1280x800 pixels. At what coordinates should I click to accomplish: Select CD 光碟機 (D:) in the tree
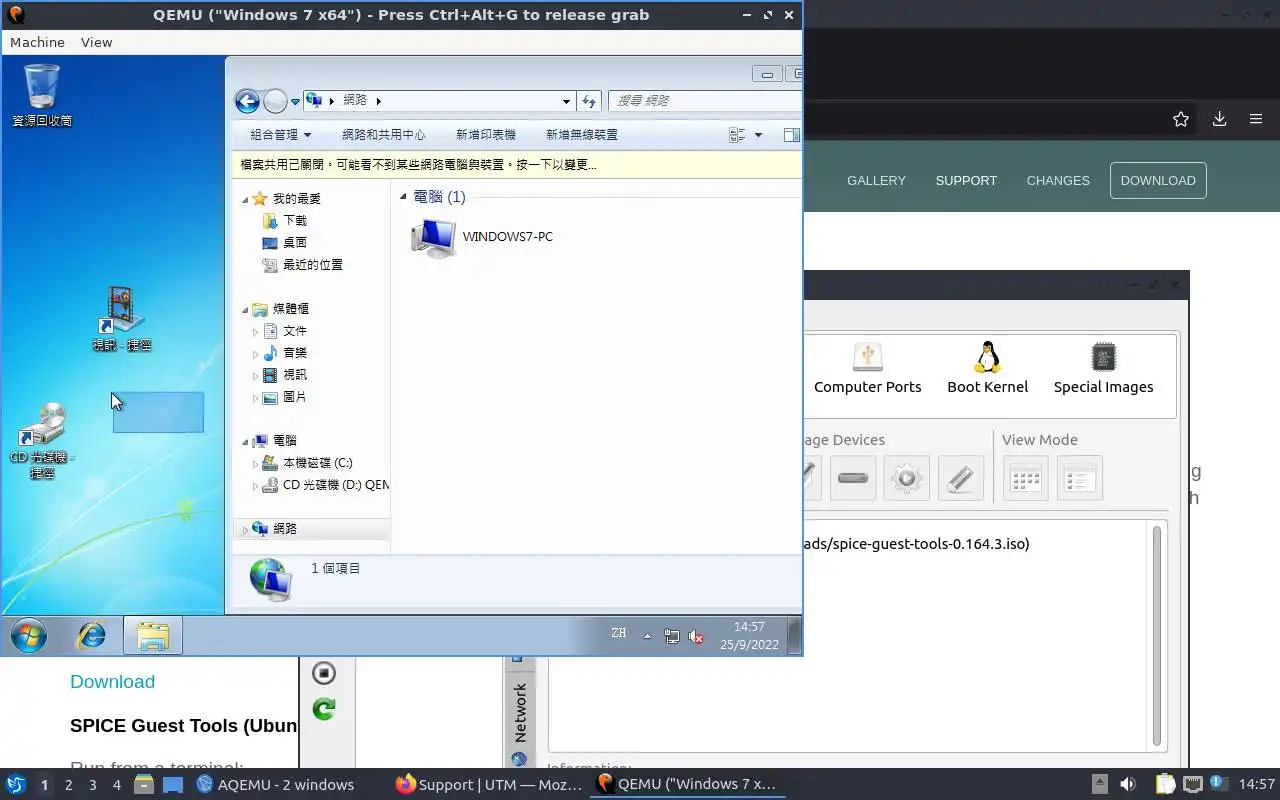coord(325,485)
